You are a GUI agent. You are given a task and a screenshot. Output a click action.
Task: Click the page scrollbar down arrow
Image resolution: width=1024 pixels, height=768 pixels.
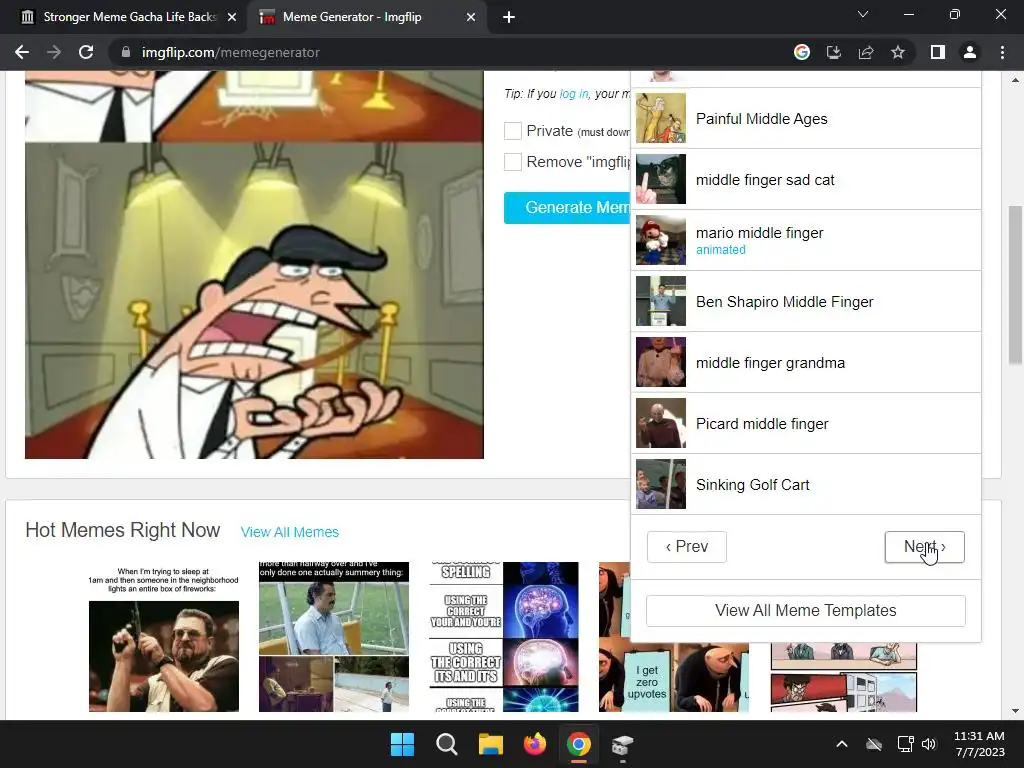click(x=1015, y=711)
